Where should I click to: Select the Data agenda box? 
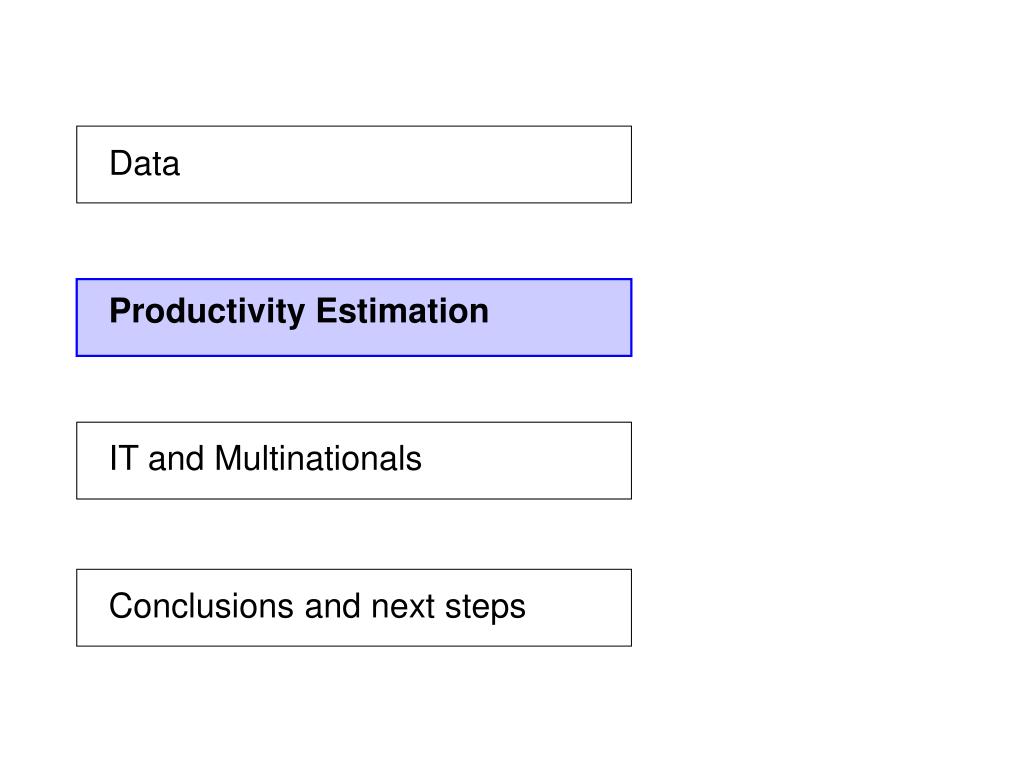point(354,165)
